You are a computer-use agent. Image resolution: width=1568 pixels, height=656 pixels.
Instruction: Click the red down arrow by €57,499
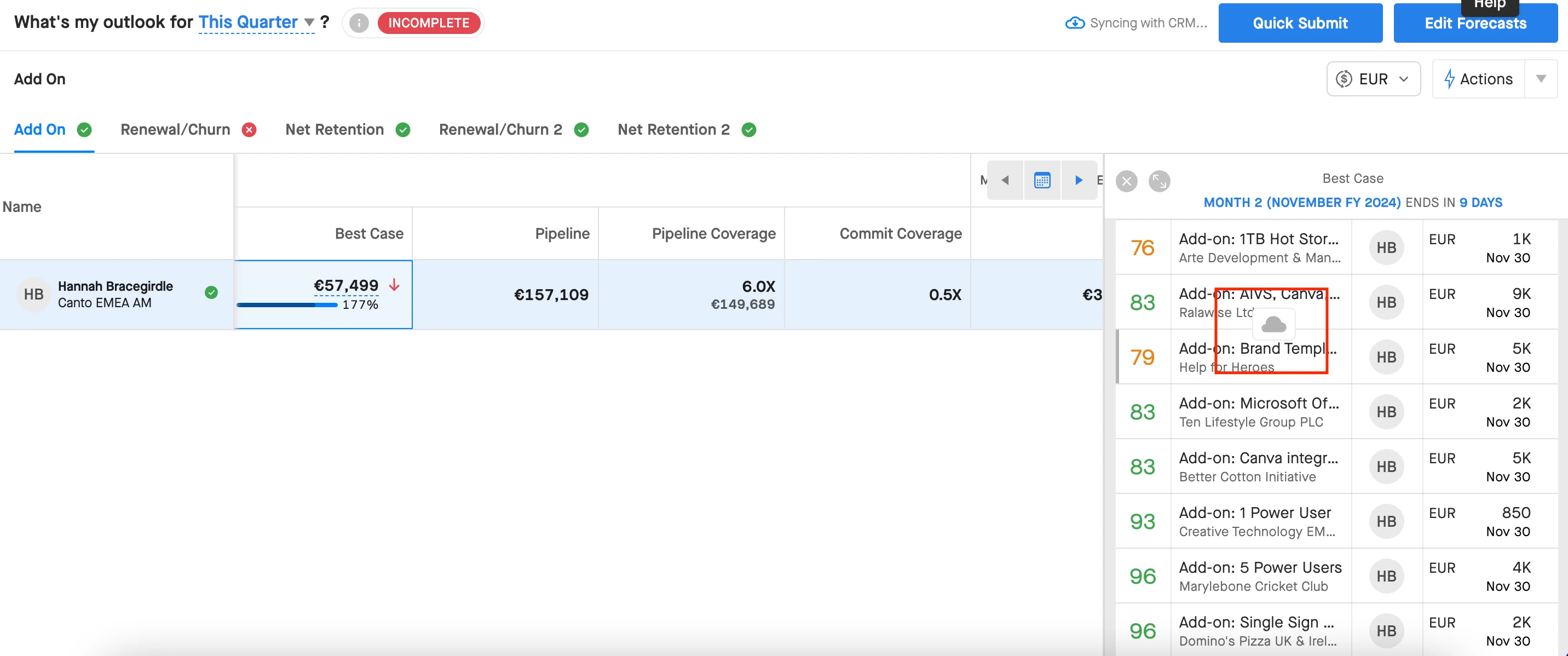[394, 285]
